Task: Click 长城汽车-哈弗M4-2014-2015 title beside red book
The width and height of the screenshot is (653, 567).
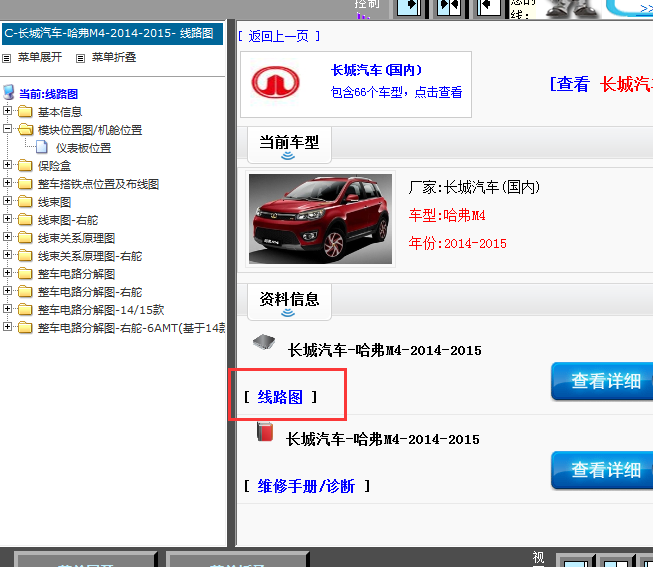Action: coord(382,440)
